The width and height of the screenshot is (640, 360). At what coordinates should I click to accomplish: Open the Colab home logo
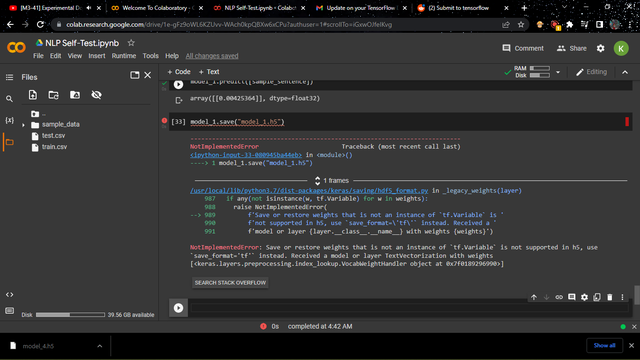(x=16, y=48)
